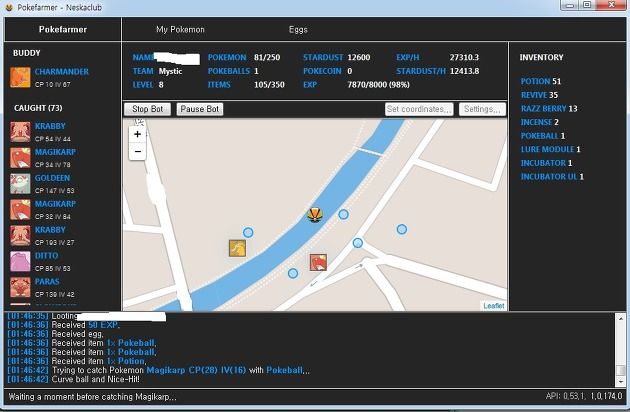Click the Krabby CP 54 icon
Screen dimensions: 630x412
(20, 132)
